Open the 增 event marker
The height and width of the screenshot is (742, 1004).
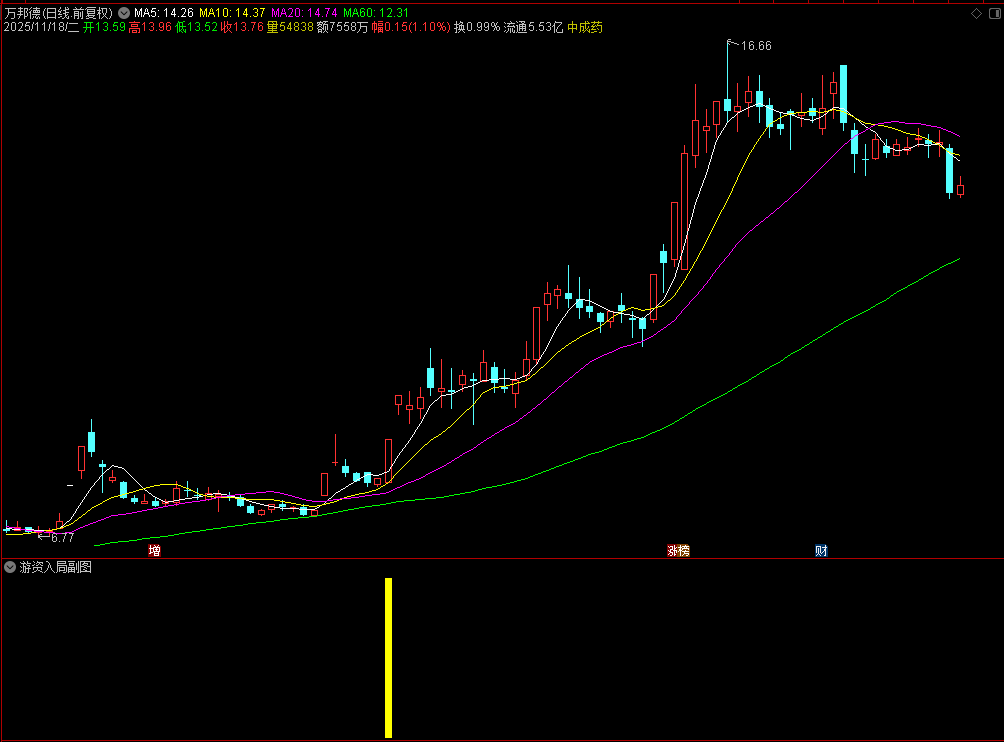pos(154,551)
